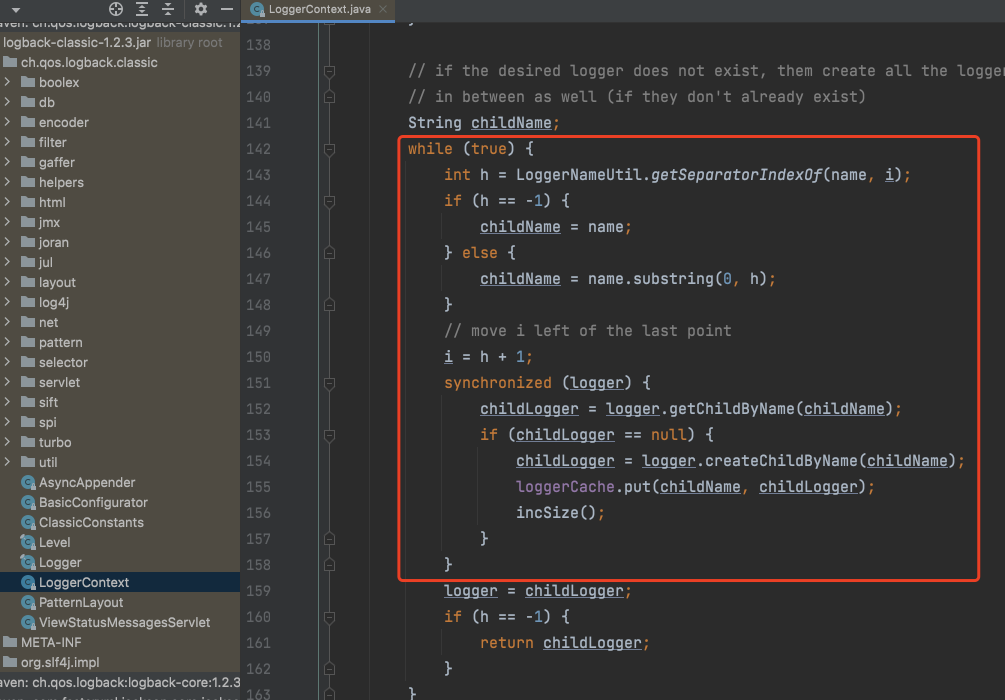Viewport: 1005px width, 700px height.
Task: Click the locate/select opened file crosshair icon
Action: 116,9
